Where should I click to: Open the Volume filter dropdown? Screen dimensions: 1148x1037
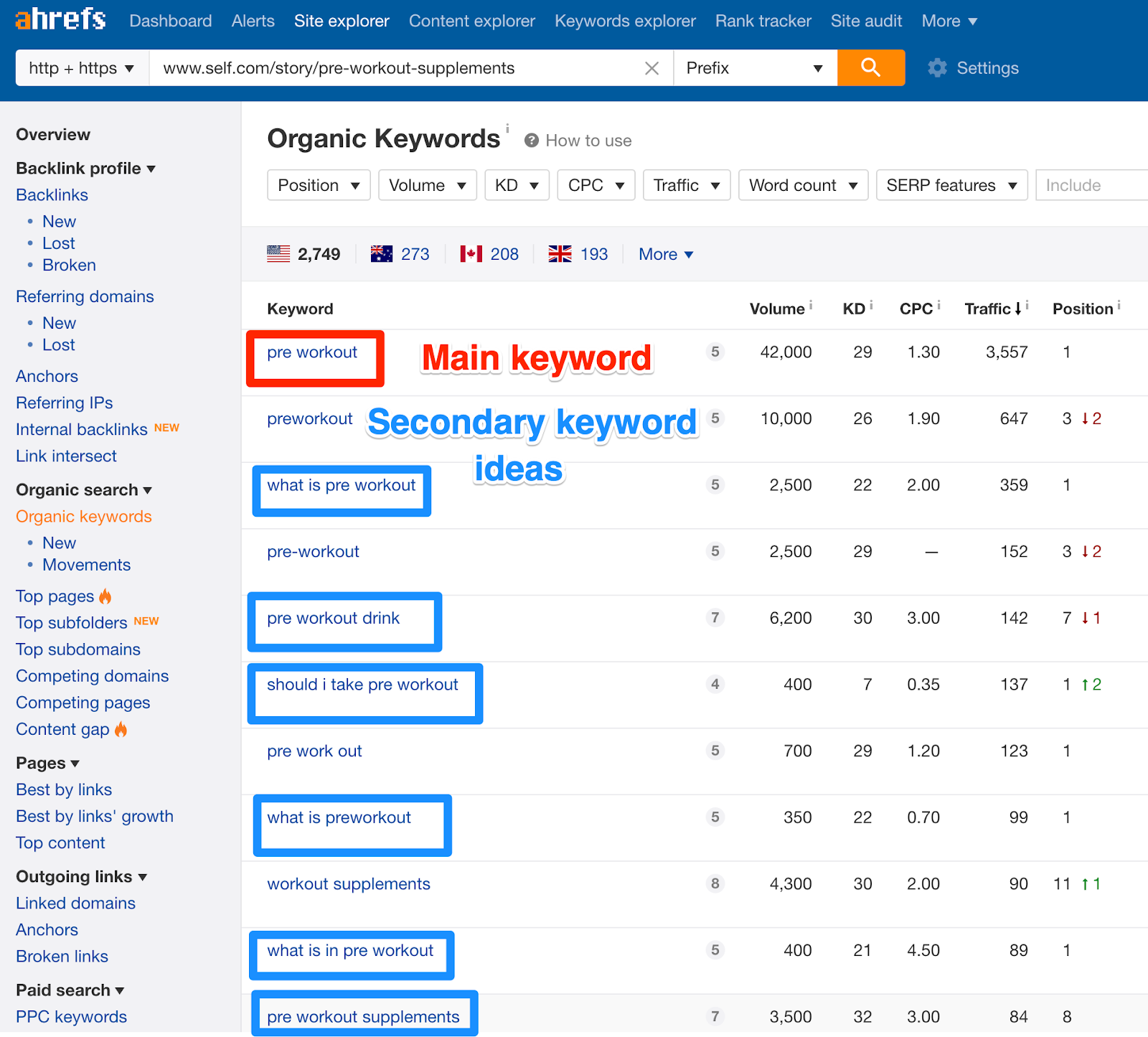pos(428,185)
